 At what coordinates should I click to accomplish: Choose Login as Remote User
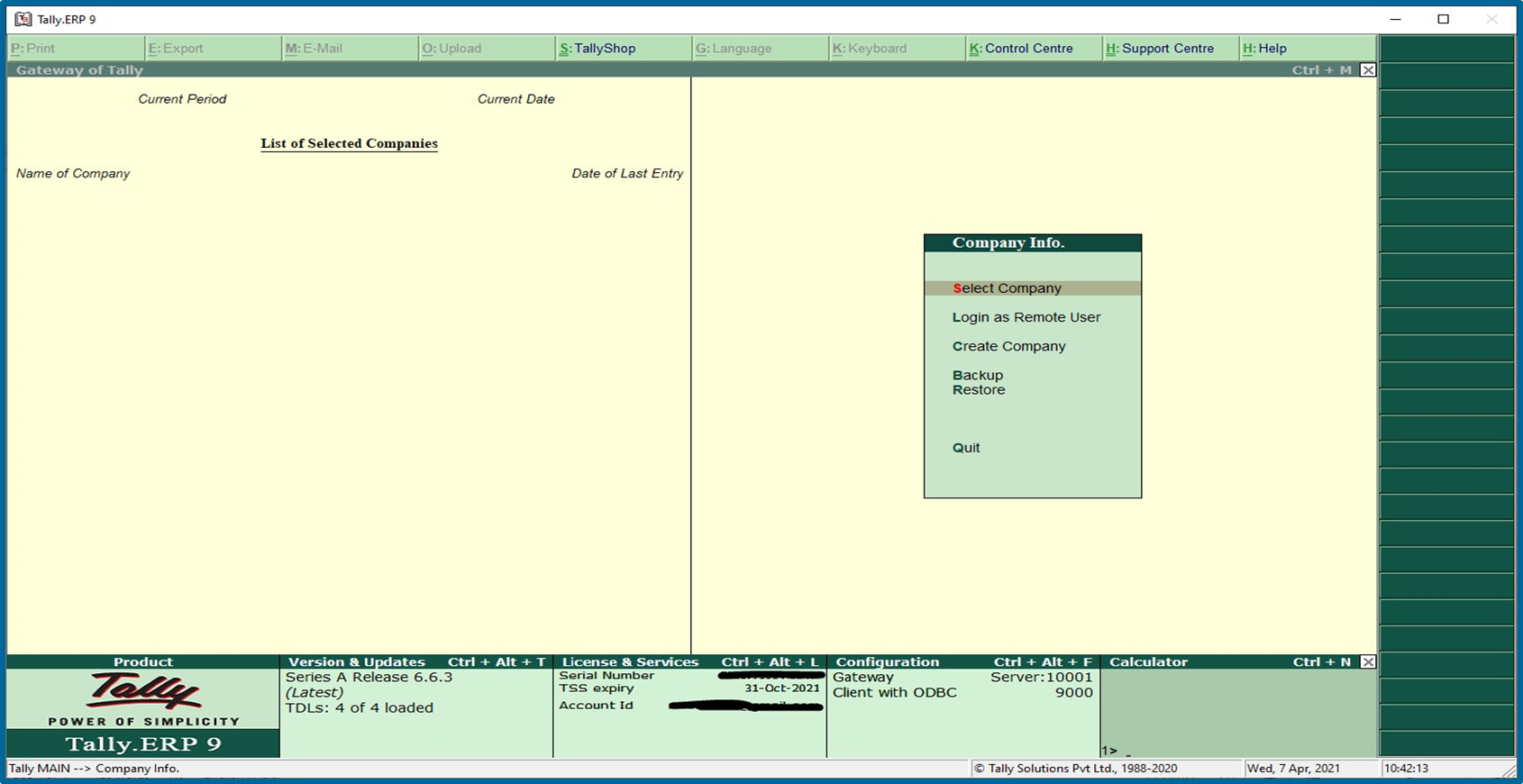[1026, 317]
